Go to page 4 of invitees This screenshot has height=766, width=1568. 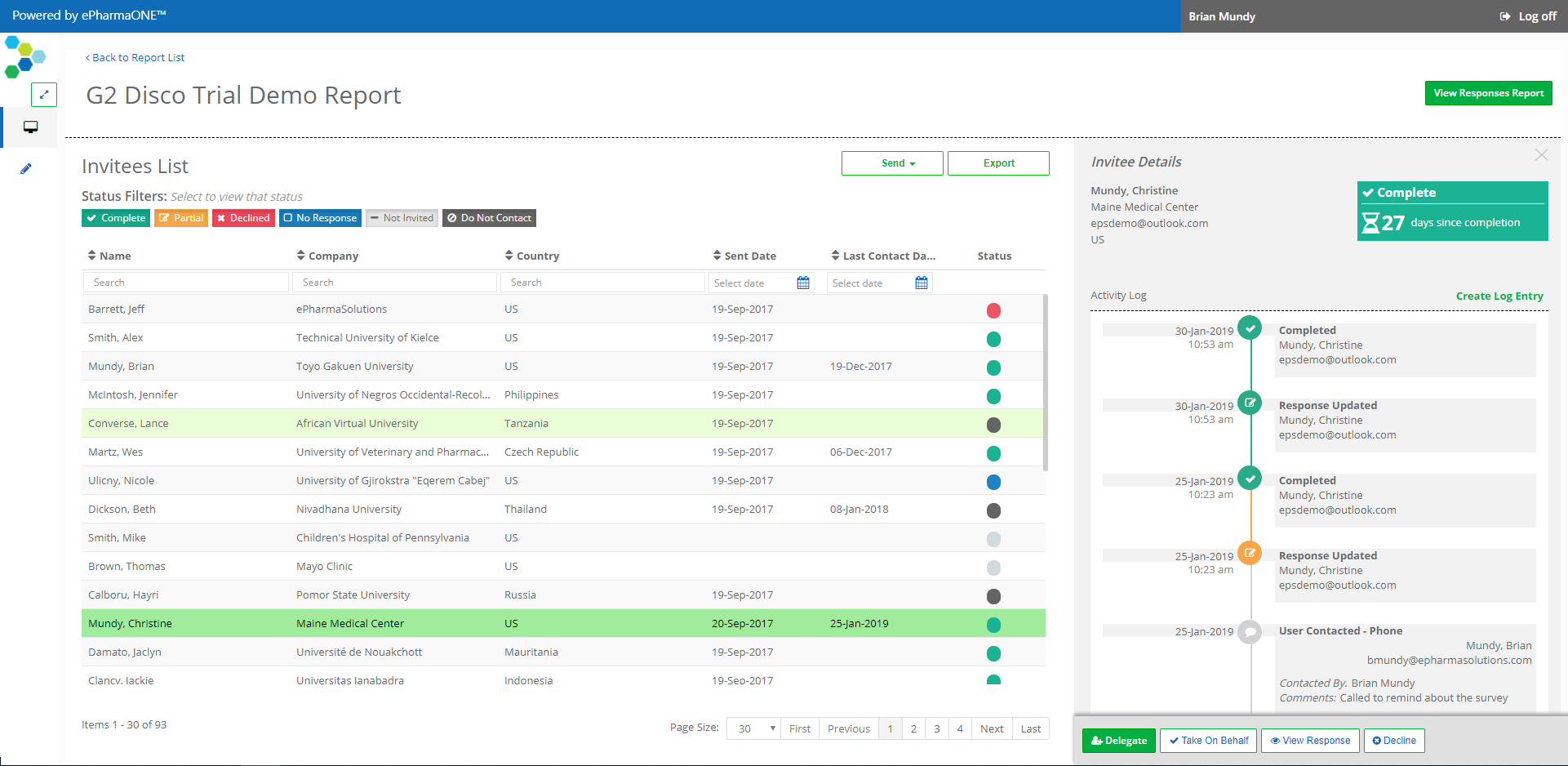pyautogui.click(x=960, y=728)
